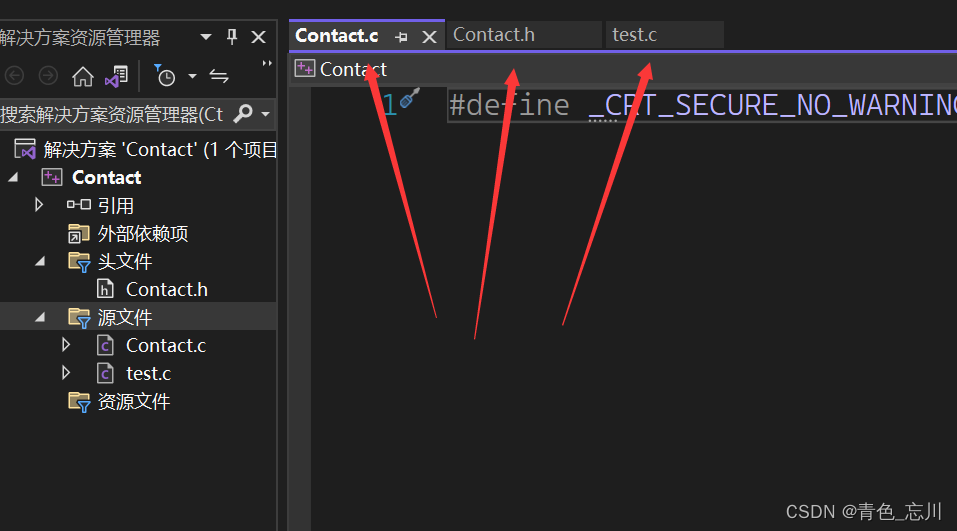Toggle auto-hide pin on Solution Explorer panel
This screenshot has height=531, width=957.
pyautogui.click(x=232, y=37)
